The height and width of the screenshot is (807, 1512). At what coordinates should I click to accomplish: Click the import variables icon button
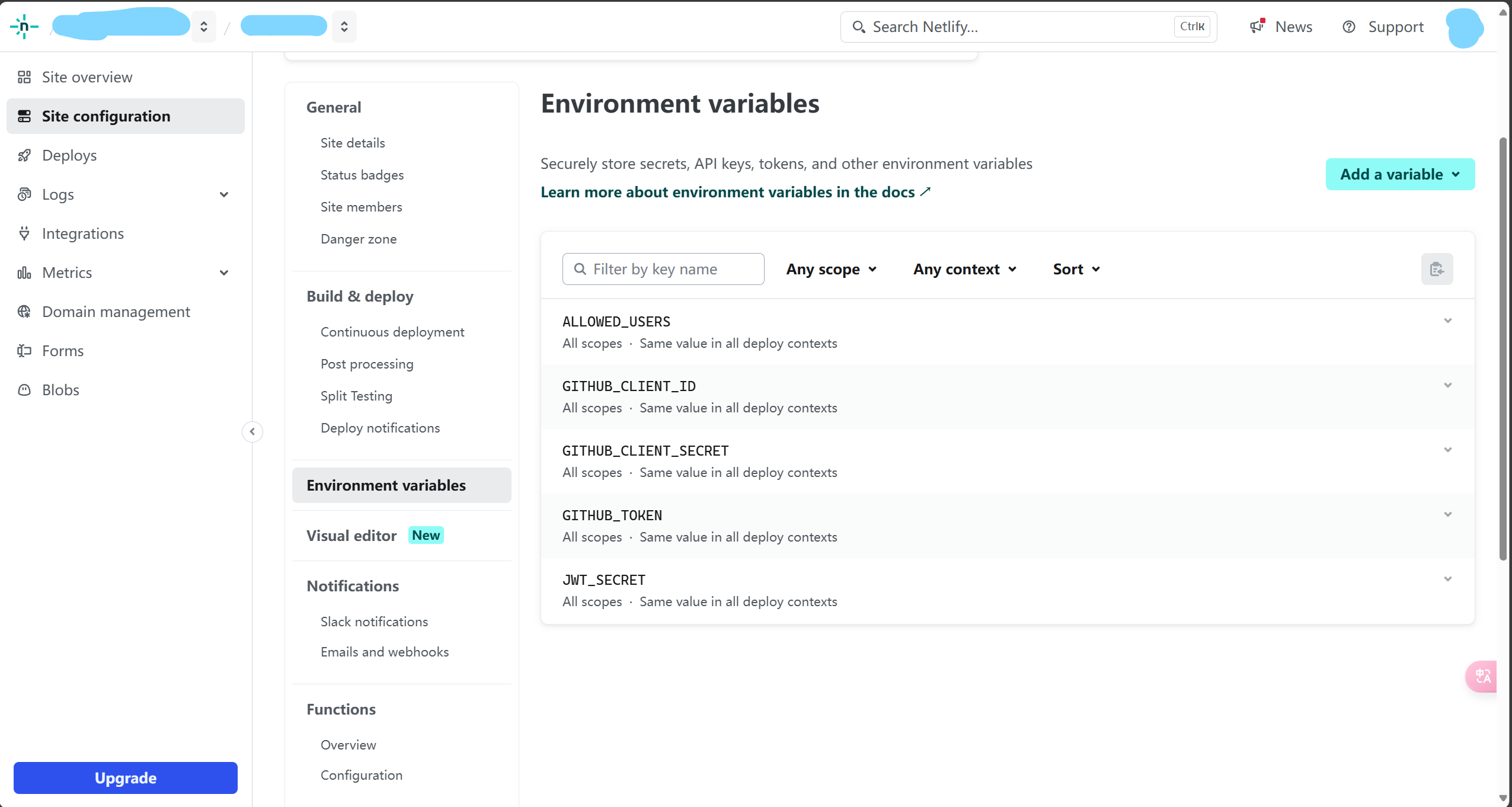point(1437,269)
